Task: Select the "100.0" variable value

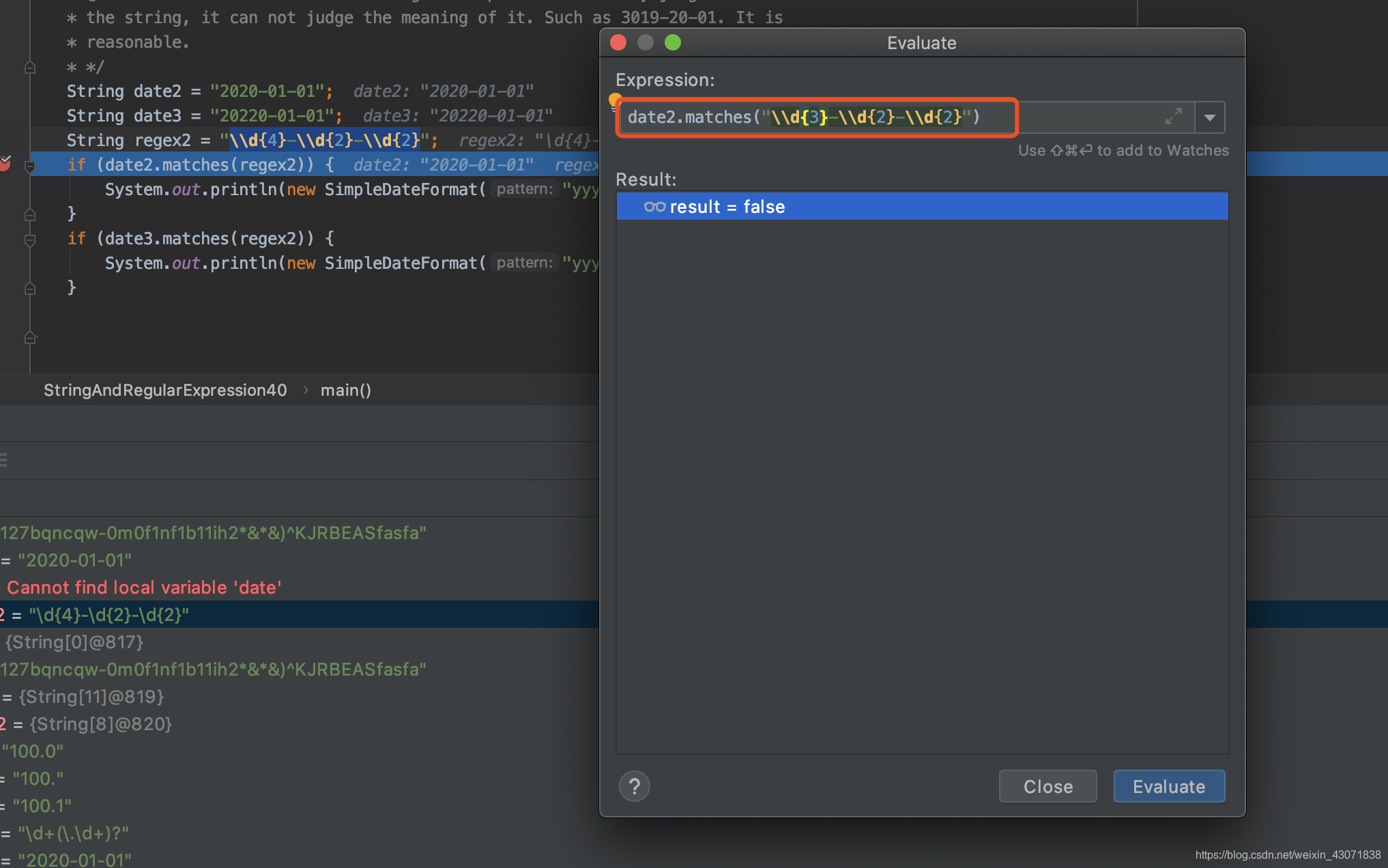Action: click(33, 751)
